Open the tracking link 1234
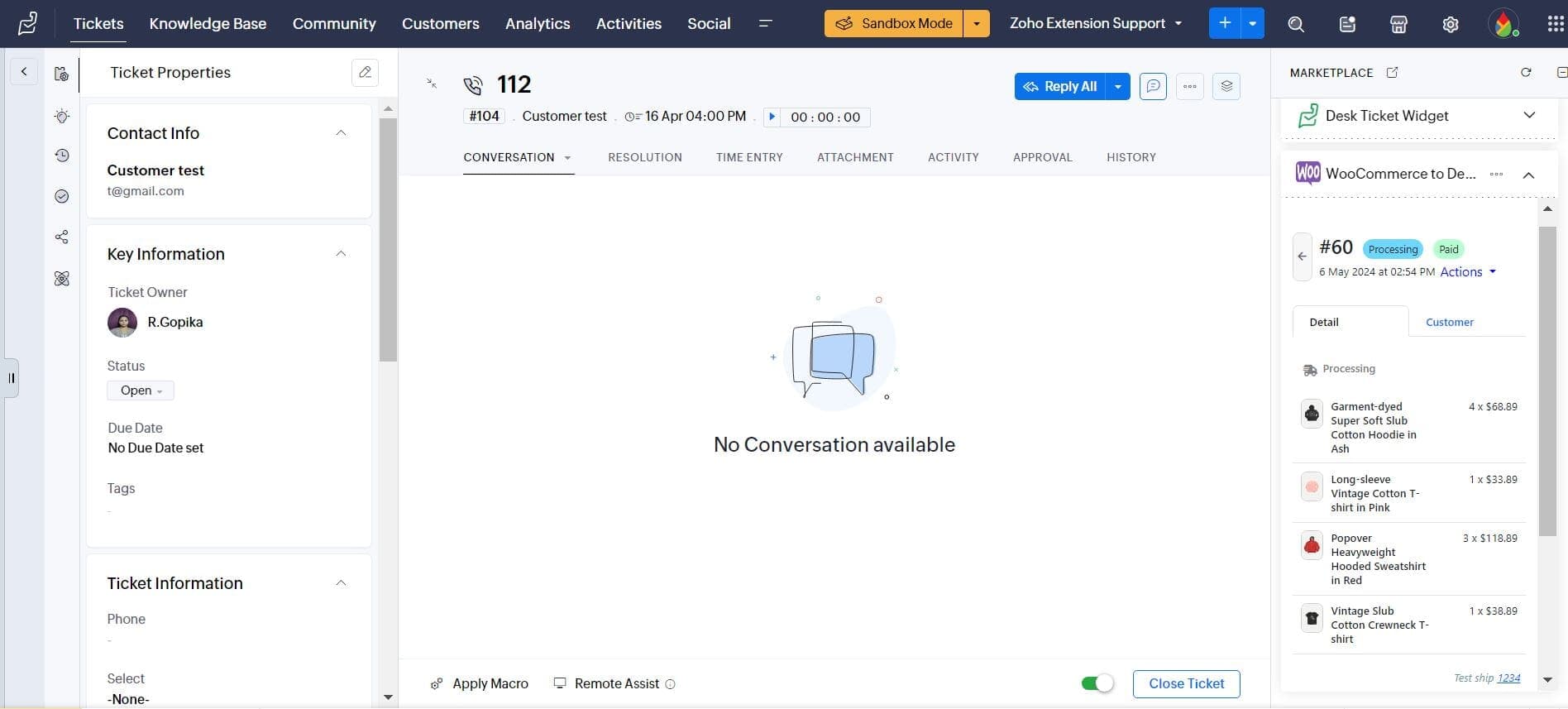1568x709 pixels. click(x=1508, y=678)
